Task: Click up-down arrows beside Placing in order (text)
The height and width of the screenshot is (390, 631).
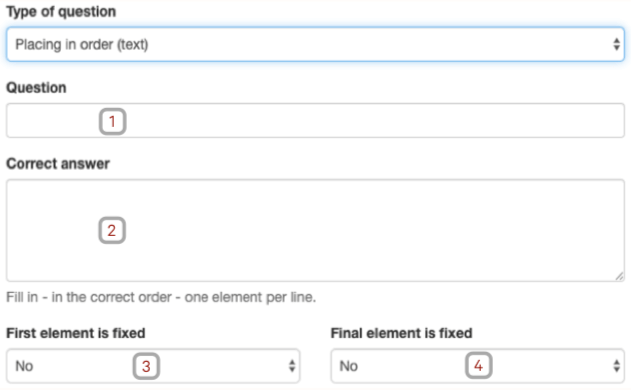Action: (616, 44)
